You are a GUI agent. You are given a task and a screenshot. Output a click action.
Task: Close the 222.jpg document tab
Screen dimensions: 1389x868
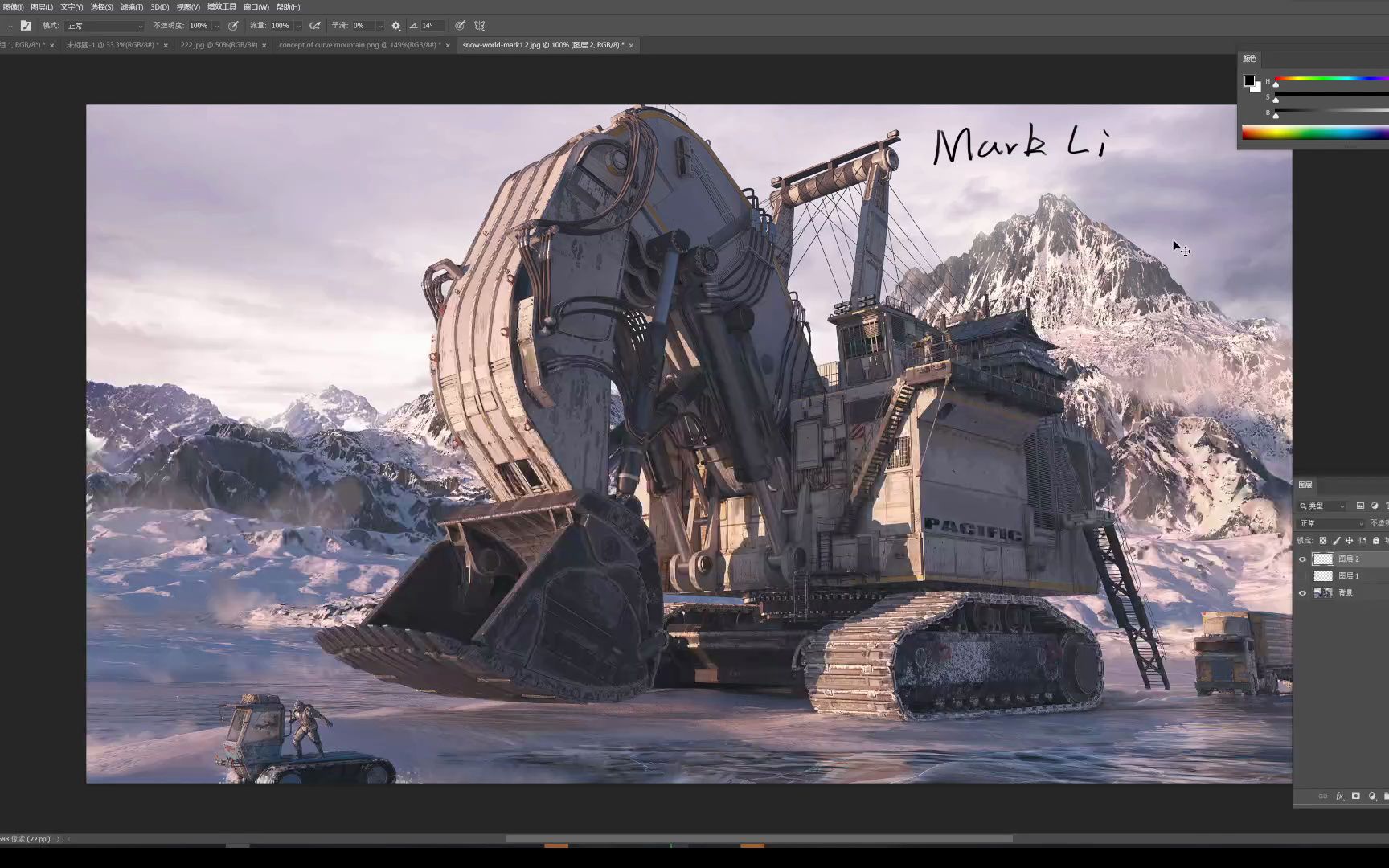coord(264,46)
